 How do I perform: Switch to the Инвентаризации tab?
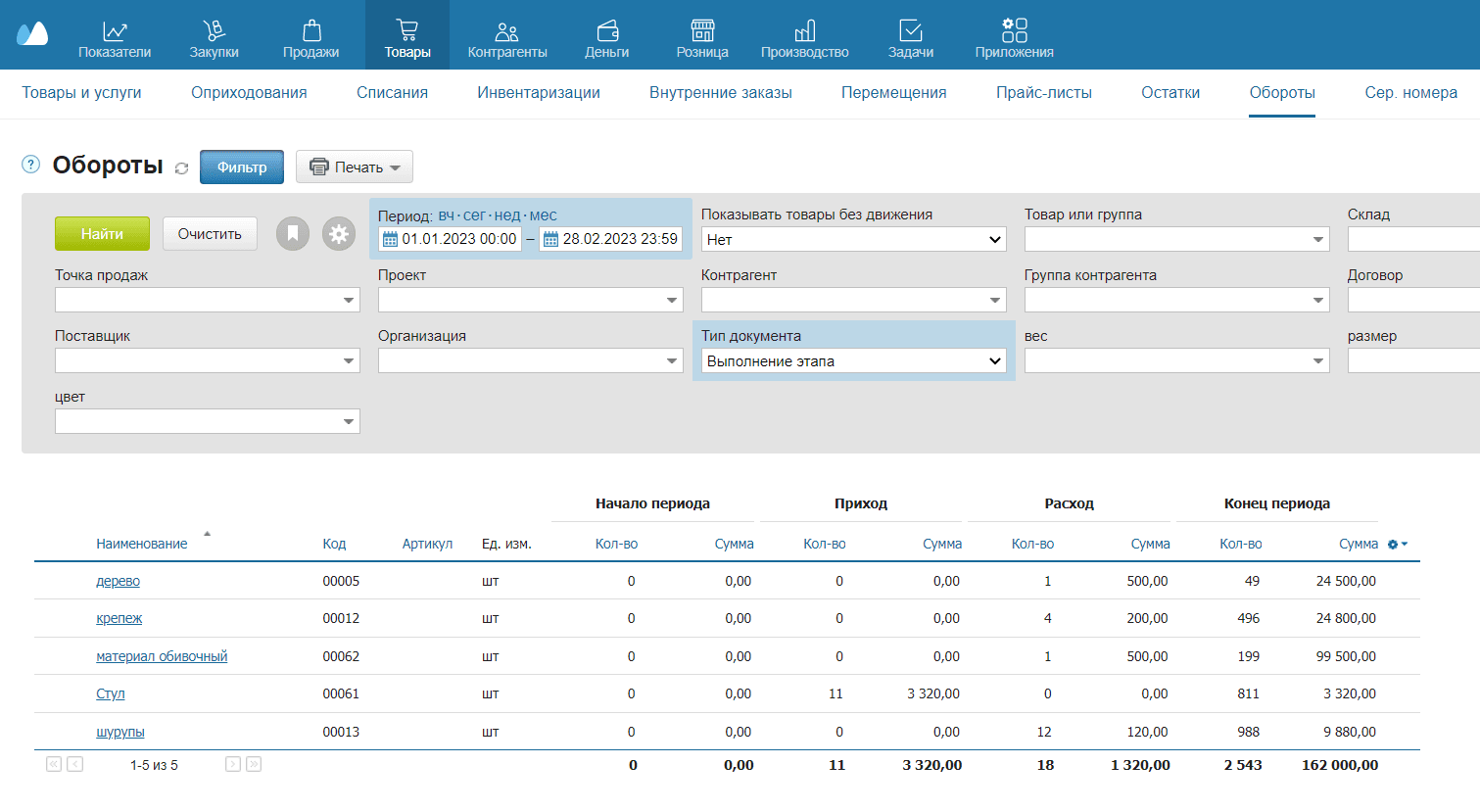coord(538,93)
